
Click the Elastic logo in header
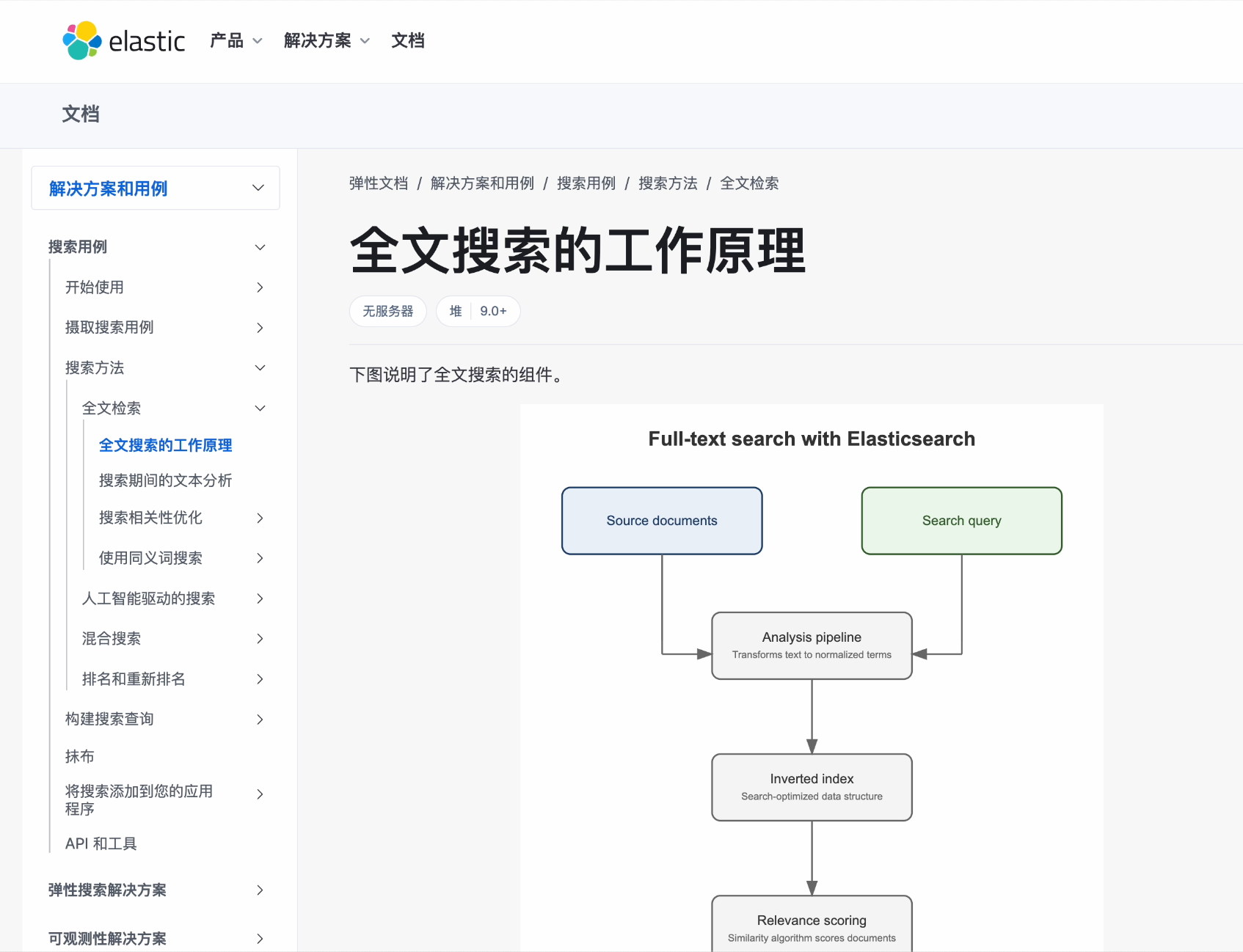pos(124,41)
